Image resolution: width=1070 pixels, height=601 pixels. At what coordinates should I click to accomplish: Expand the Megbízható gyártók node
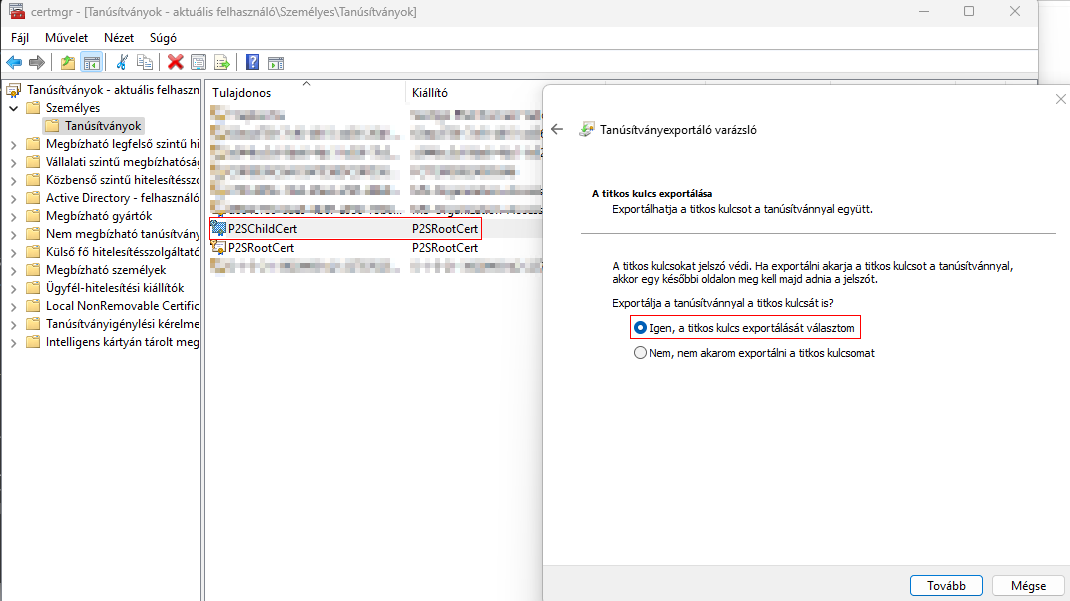click(13, 216)
